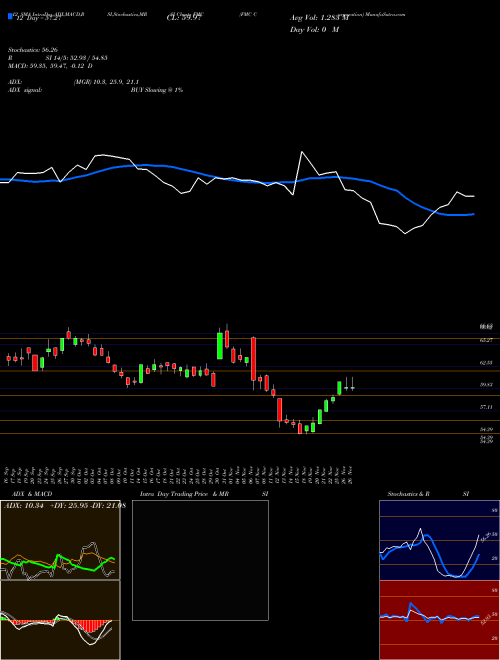
Task: Click the 62.55 price axis label
Action: click(486, 362)
